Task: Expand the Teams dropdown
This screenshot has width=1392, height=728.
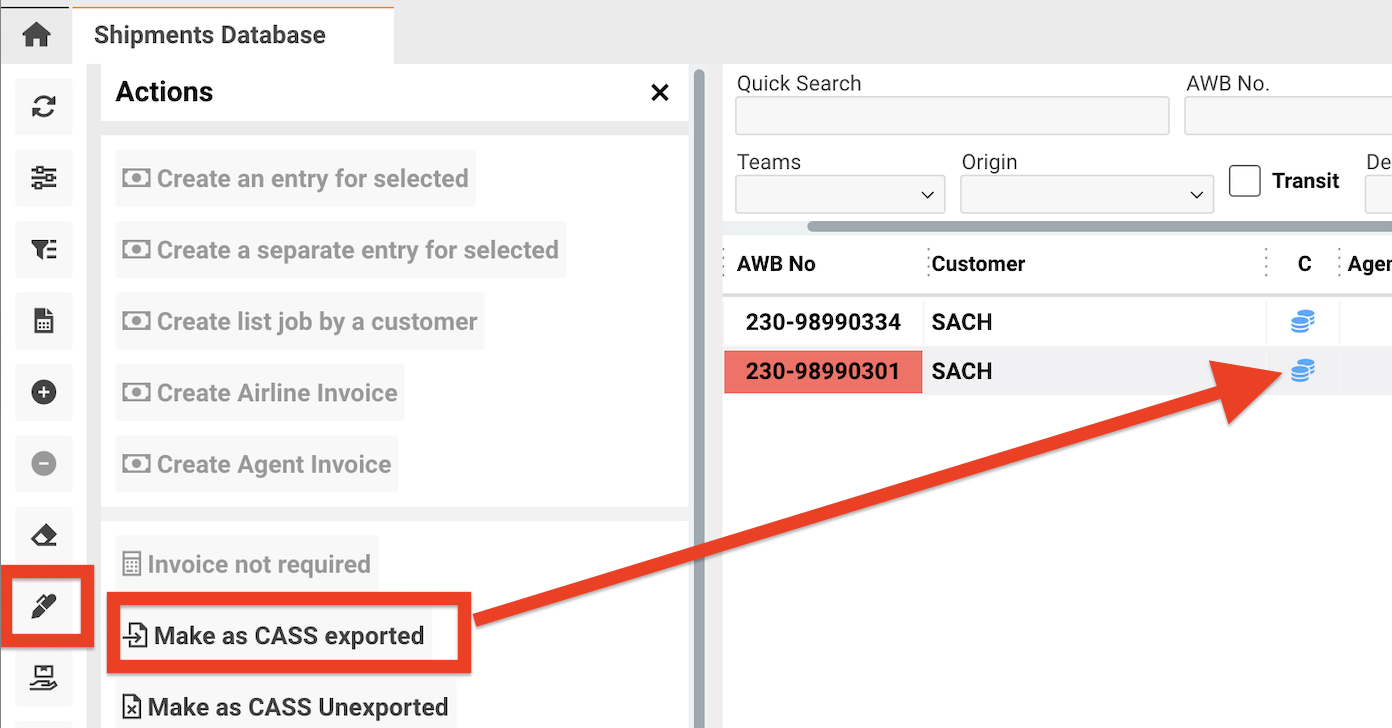Action: (x=839, y=194)
